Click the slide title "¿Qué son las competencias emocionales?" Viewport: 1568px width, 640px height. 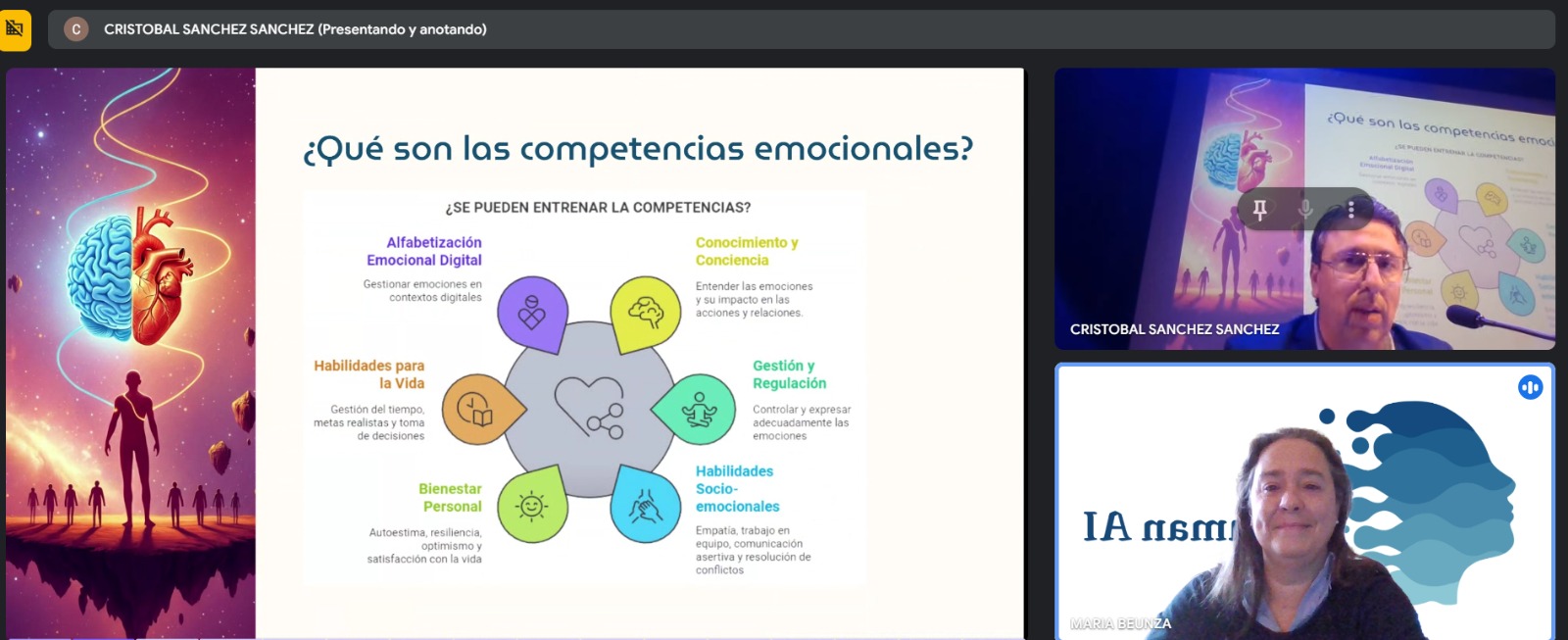[638, 149]
